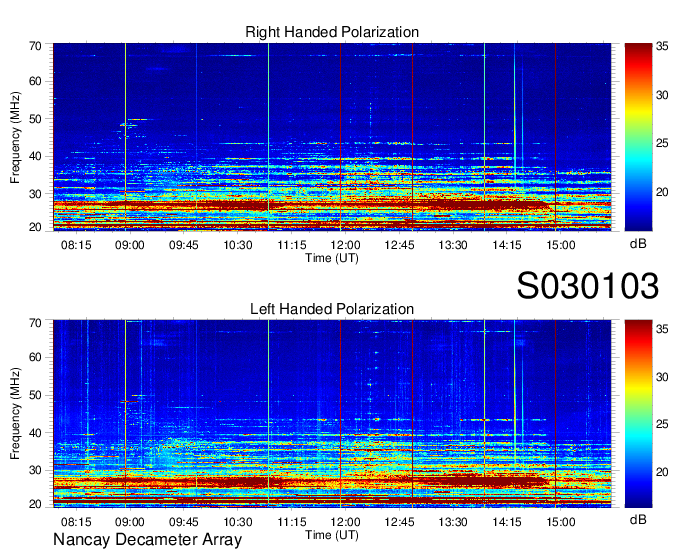Click the 70 MHz tick on left-handed plot
This screenshot has width=680, height=552.
(35, 323)
